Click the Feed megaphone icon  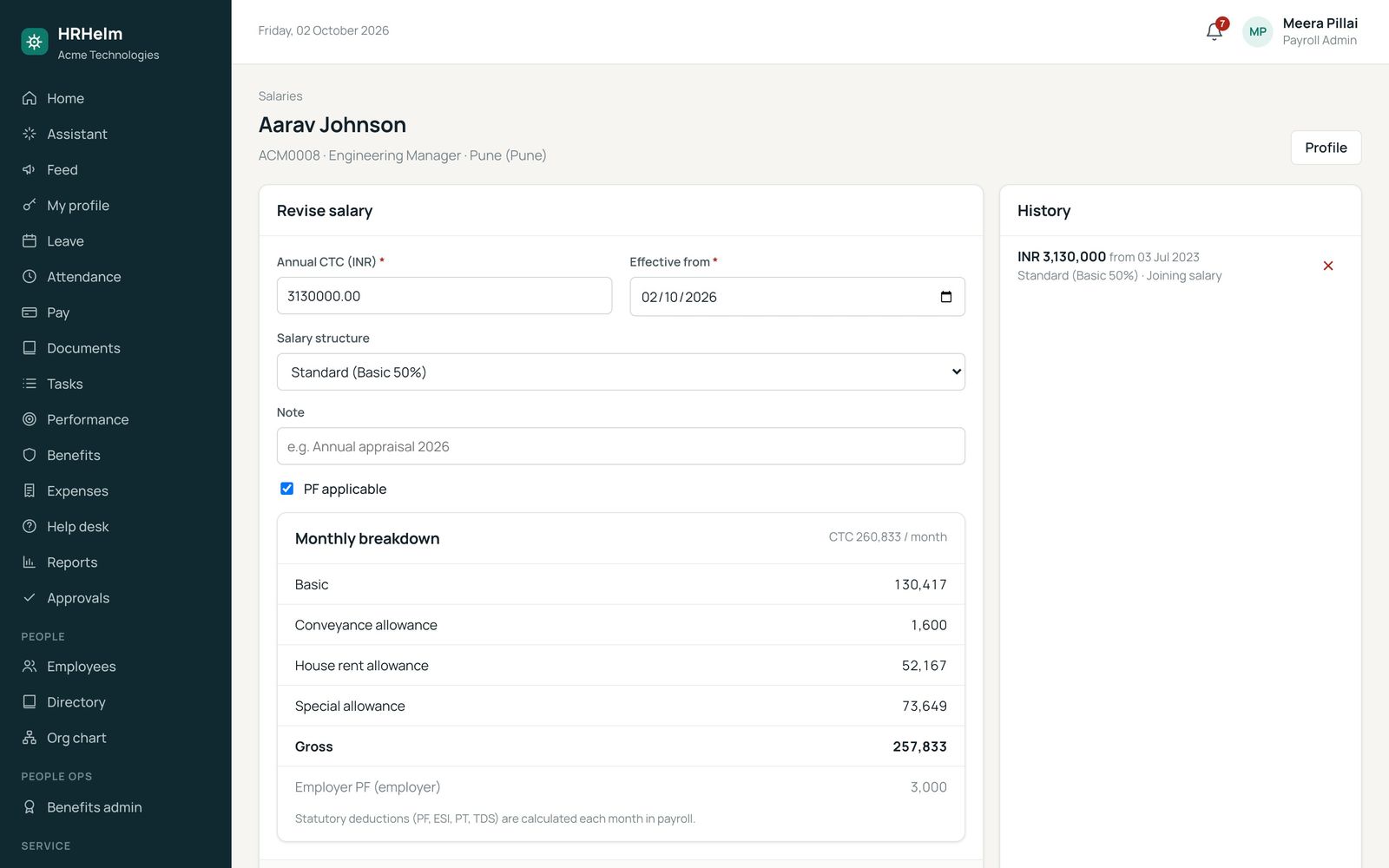(30, 169)
